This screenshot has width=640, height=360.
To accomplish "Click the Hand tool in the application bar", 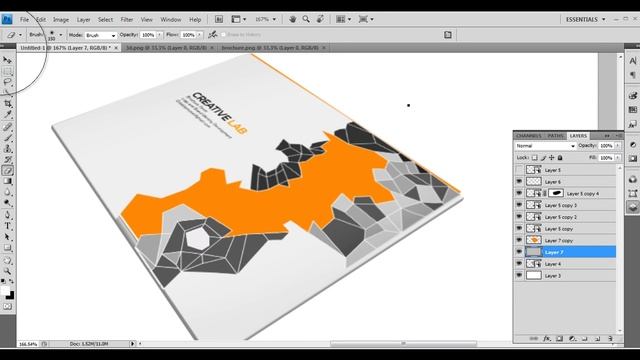I will point(292,19).
